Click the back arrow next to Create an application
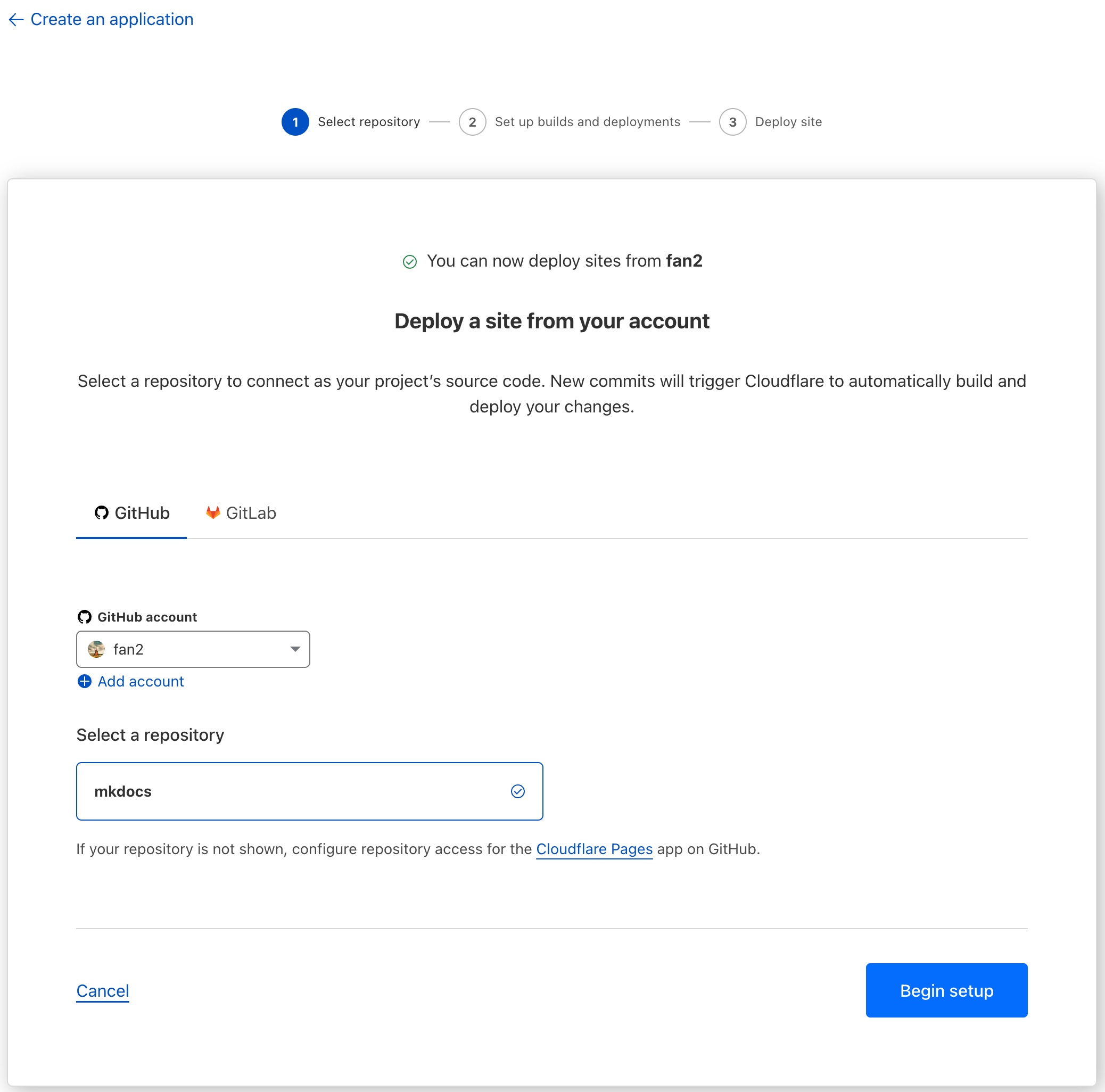 15,19
